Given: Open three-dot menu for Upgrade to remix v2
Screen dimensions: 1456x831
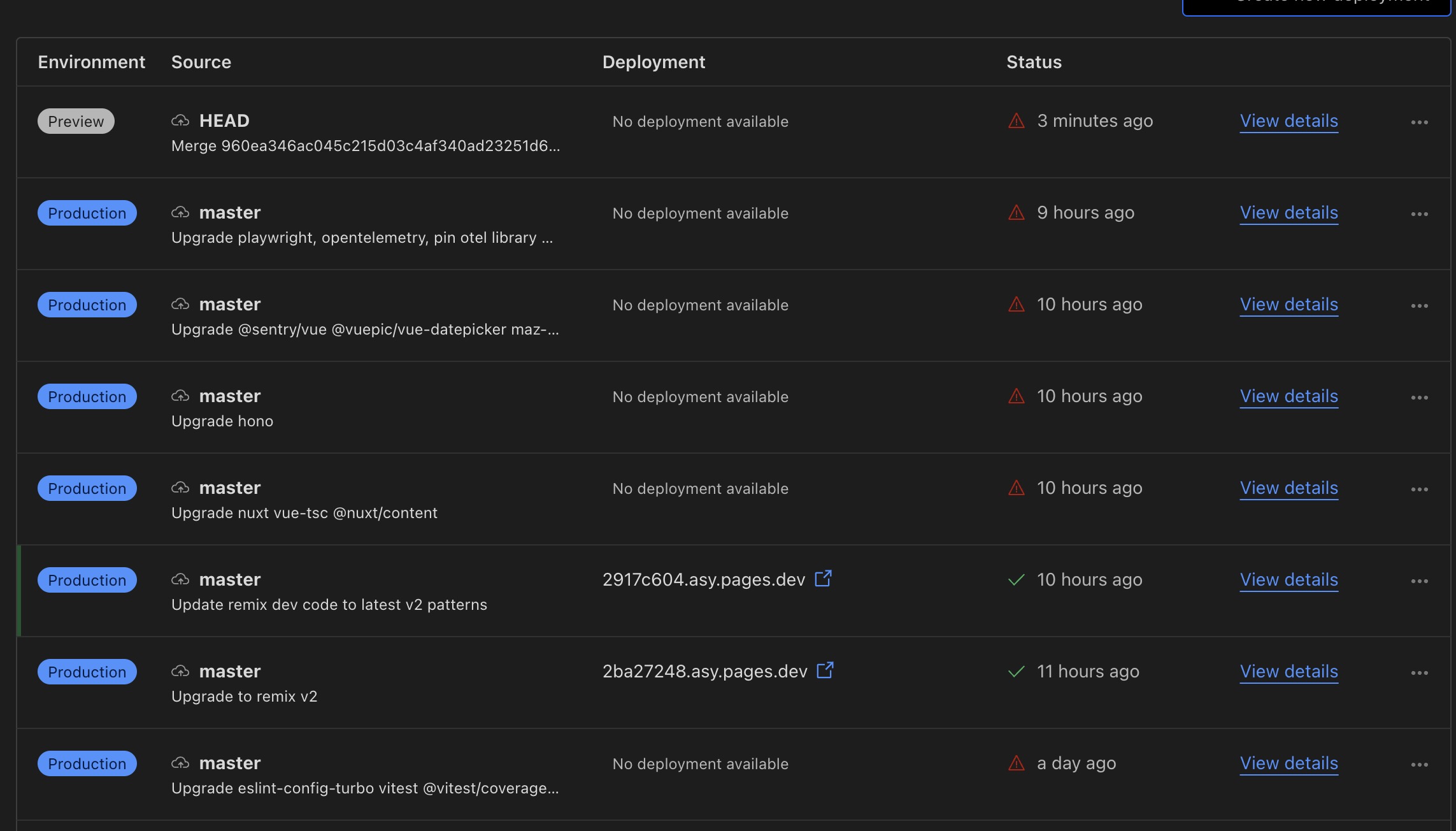Looking at the screenshot, I should click(1419, 673).
